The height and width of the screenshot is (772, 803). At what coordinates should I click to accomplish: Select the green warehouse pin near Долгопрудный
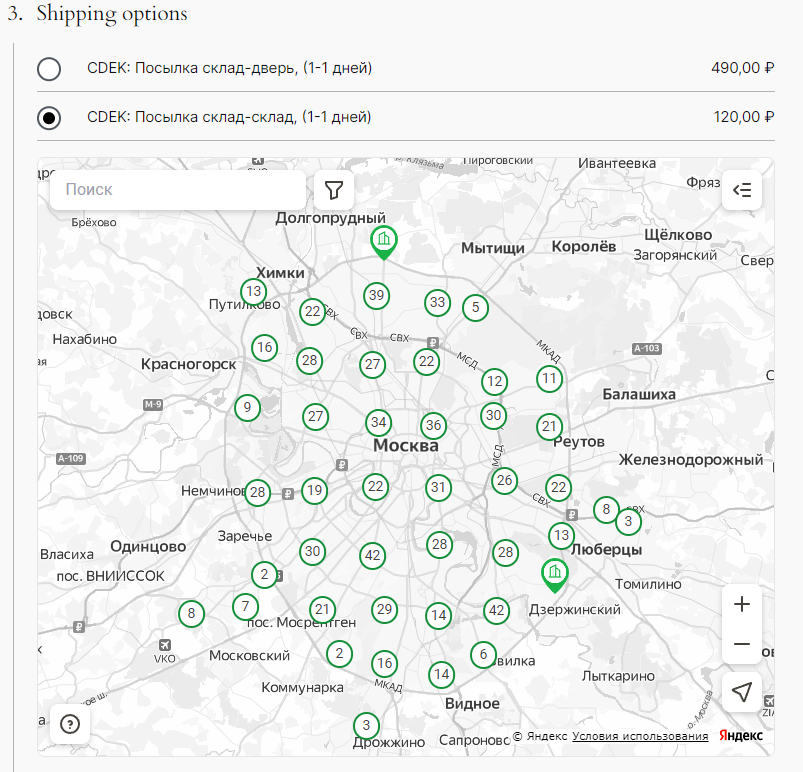click(x=384, y=242)
